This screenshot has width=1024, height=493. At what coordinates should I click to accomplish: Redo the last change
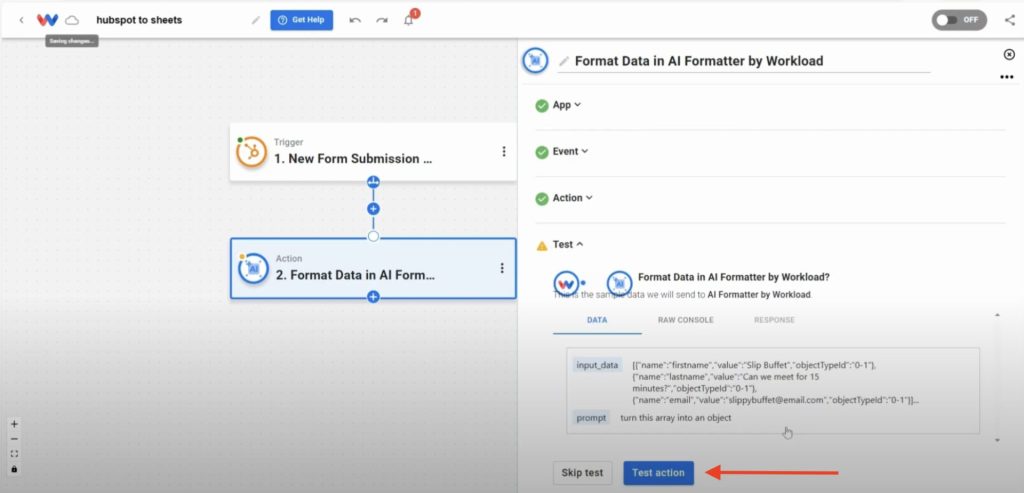382,20
